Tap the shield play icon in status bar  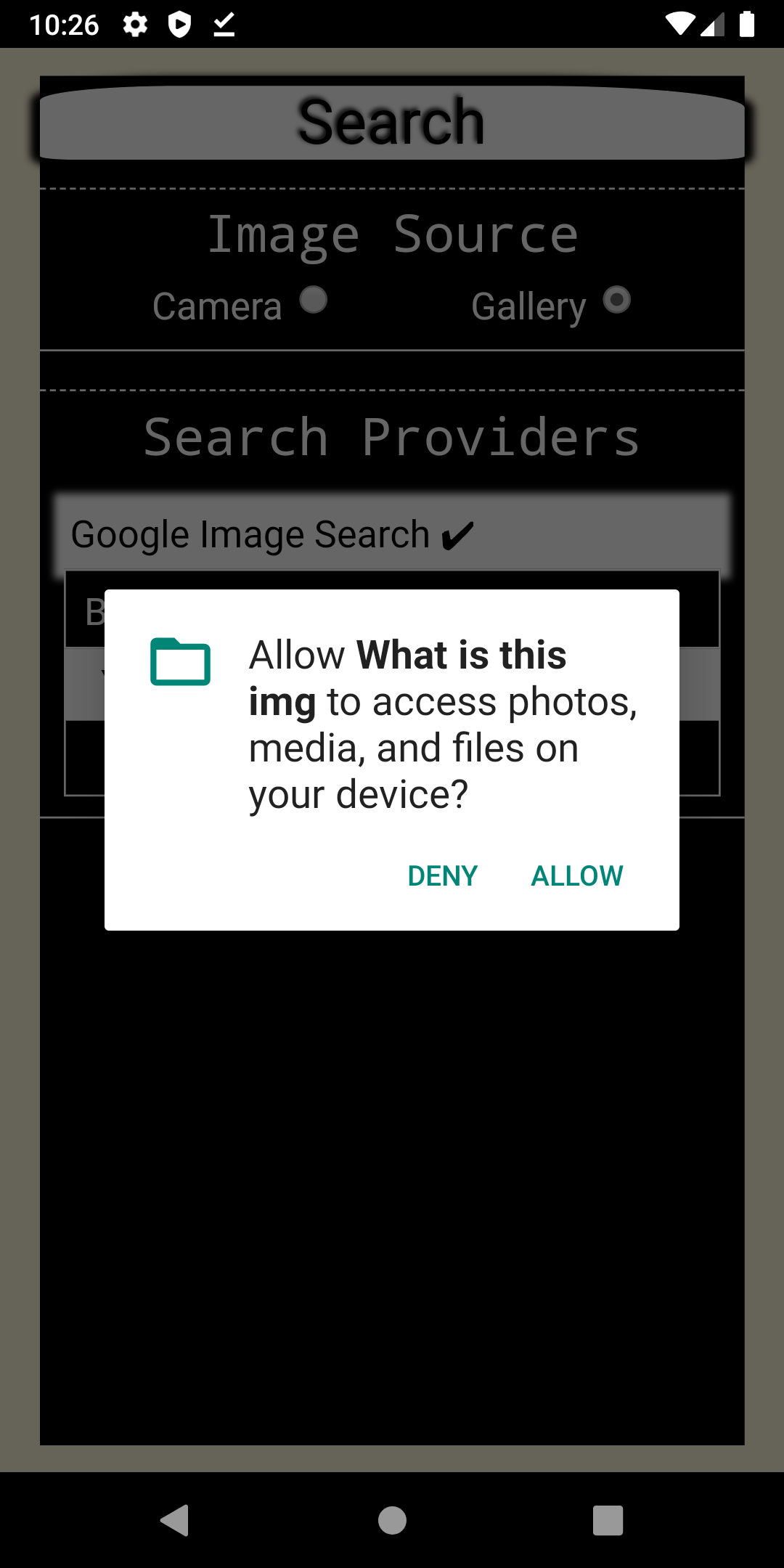(x=179, y=25)
